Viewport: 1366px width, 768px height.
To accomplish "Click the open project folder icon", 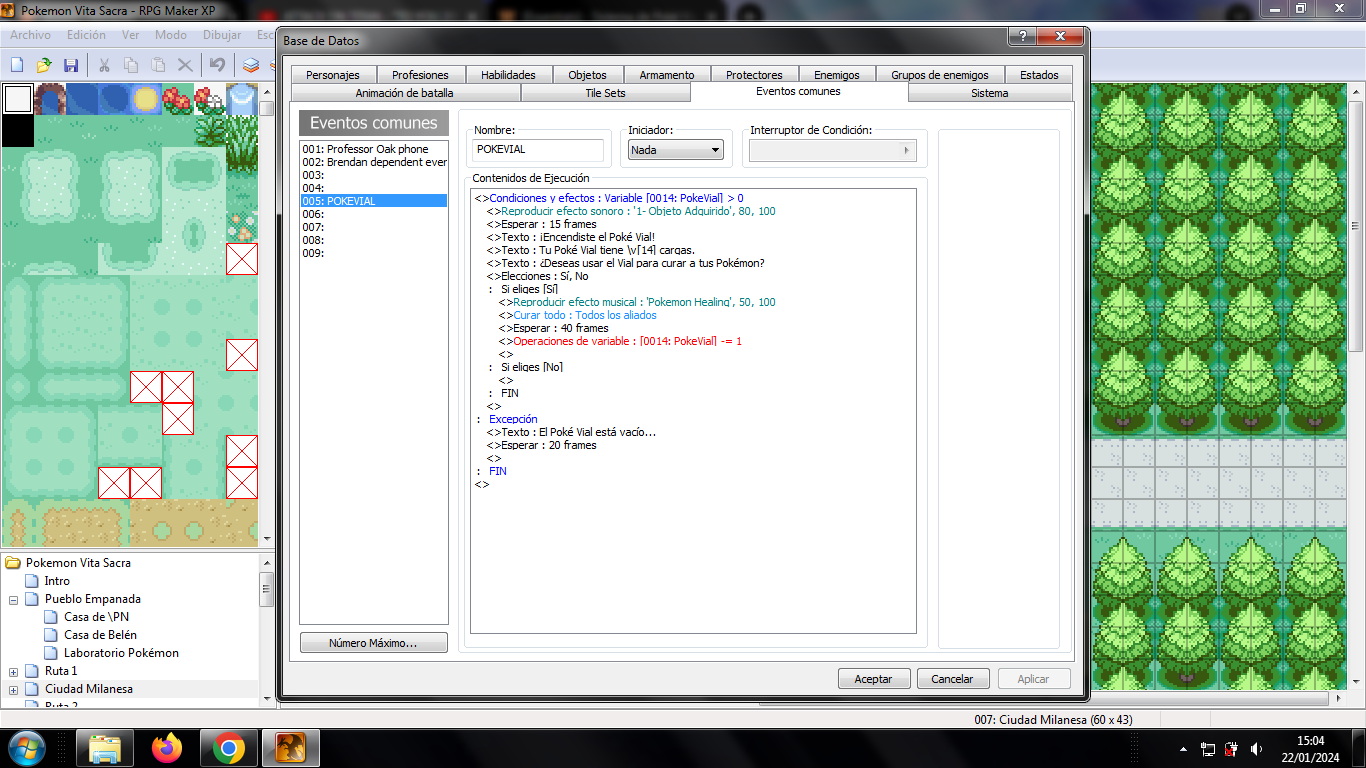I will pyautogui.click(x=44, y=65).
